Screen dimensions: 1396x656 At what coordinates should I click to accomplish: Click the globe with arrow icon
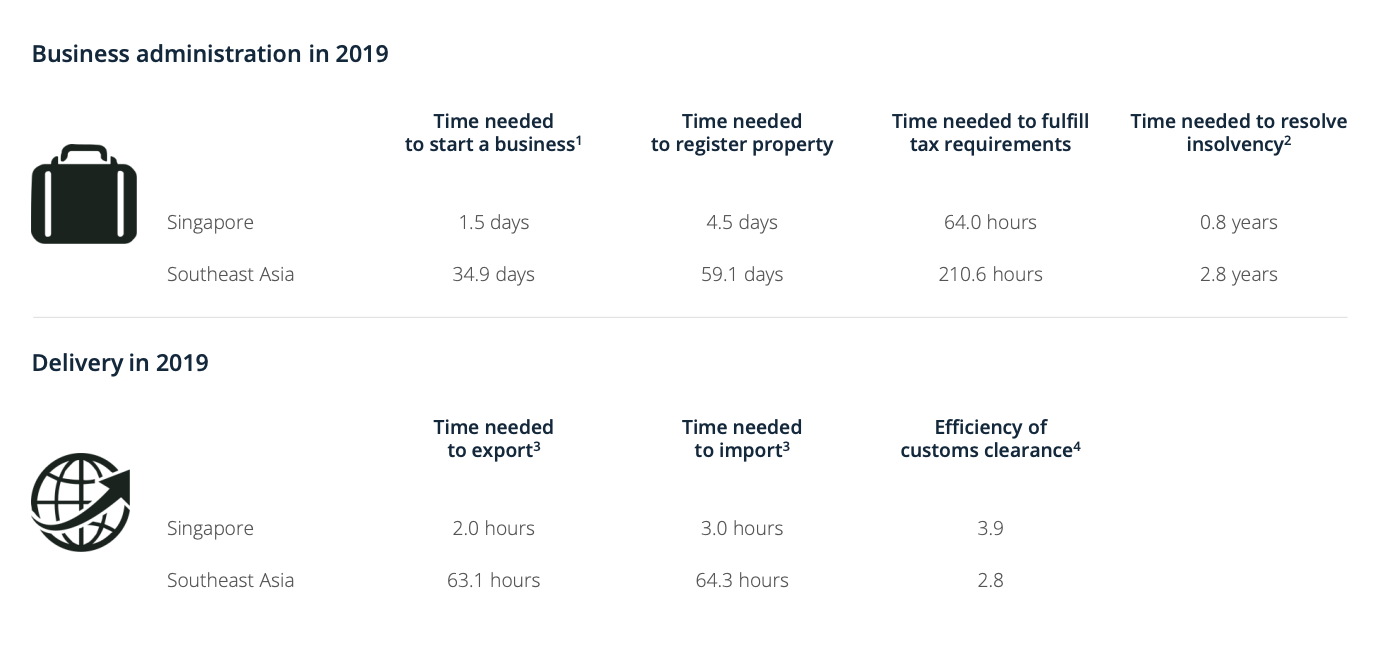tap(81, 502)
